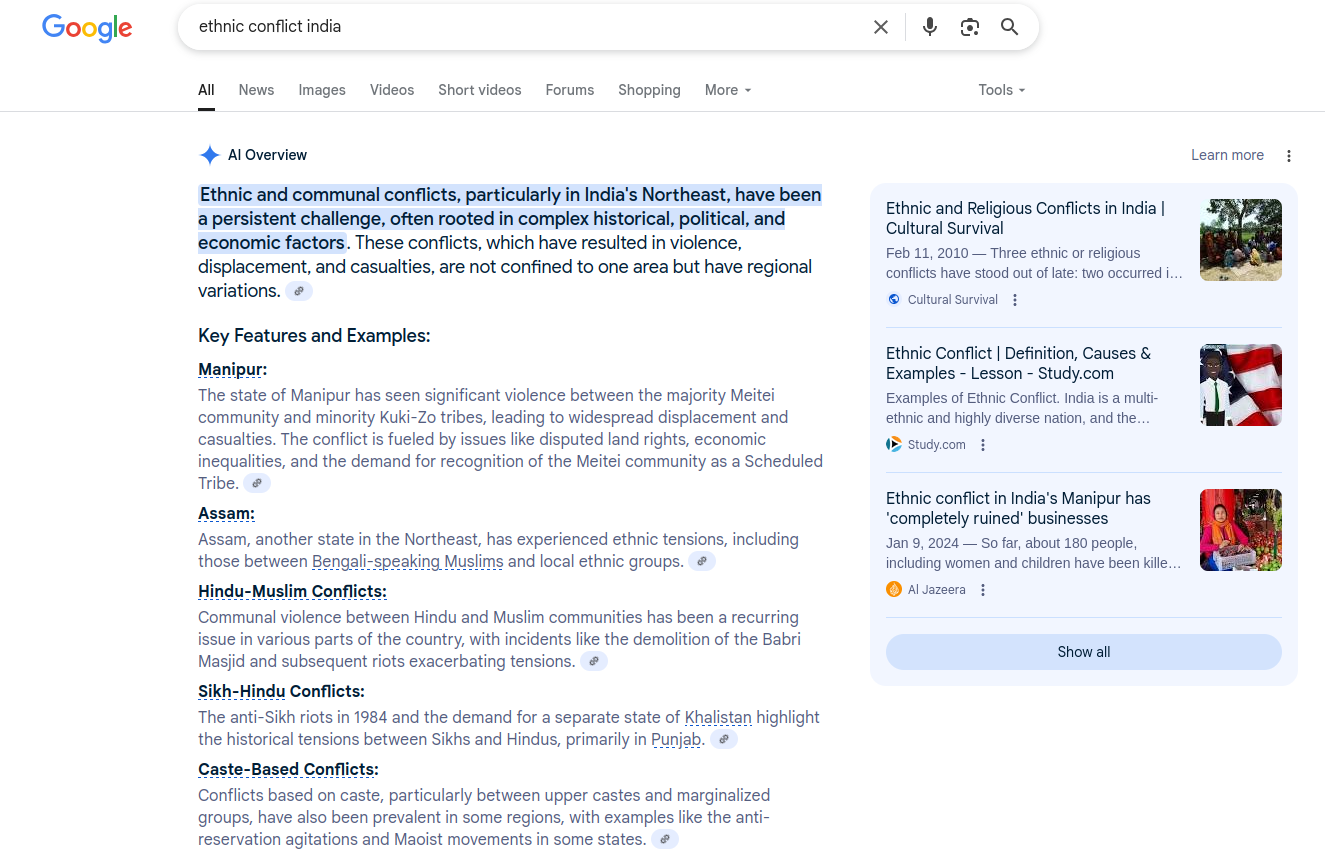Image resolution: width=1325 pixels, height=858 pixels.
Task: Click the 'Examples of Ethnic Conflict' snippet text
Action: point(1022,408)
